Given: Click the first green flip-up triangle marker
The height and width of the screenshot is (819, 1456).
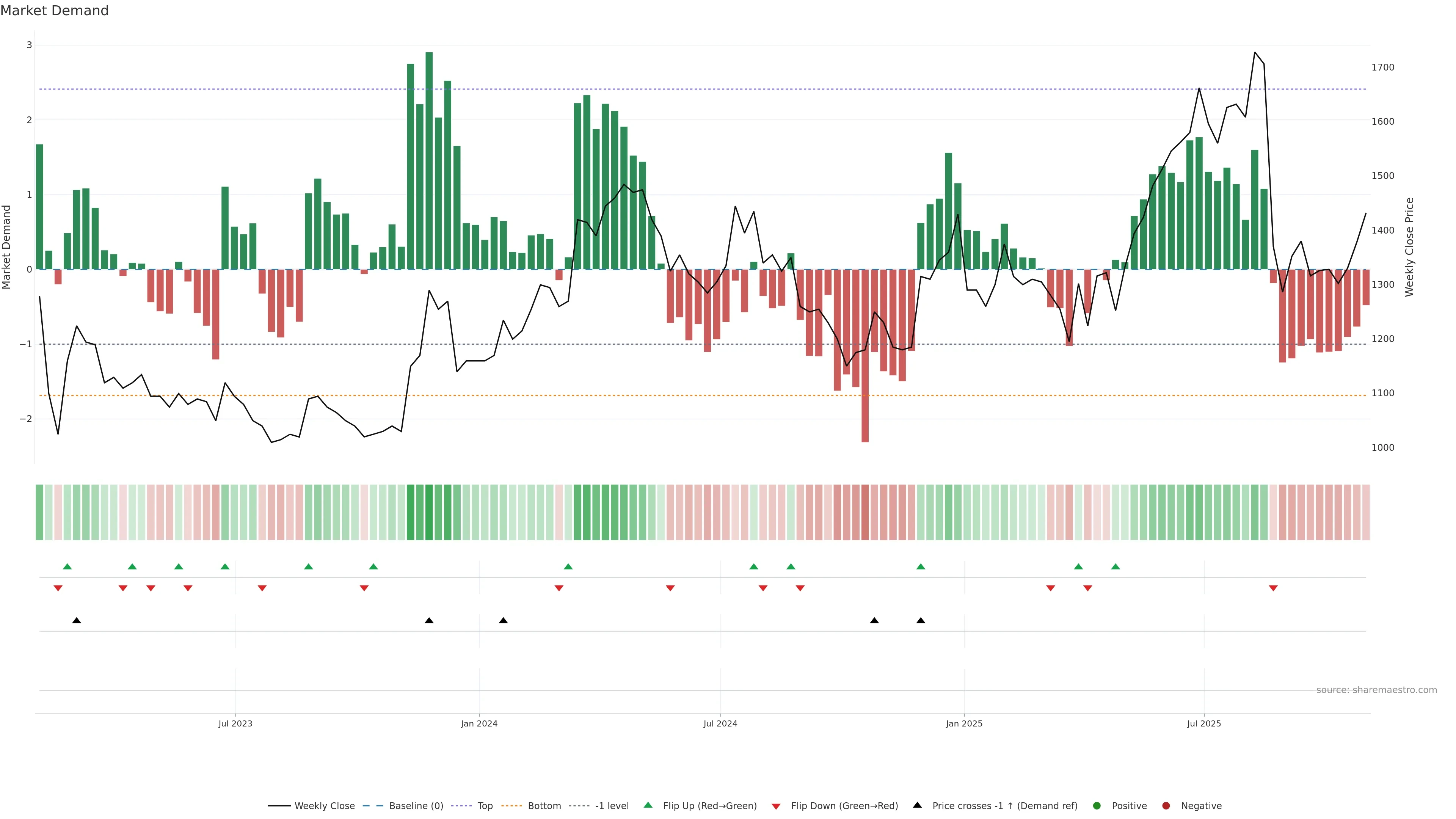Looking at the screenshot, I should click(x=67, y=566).
